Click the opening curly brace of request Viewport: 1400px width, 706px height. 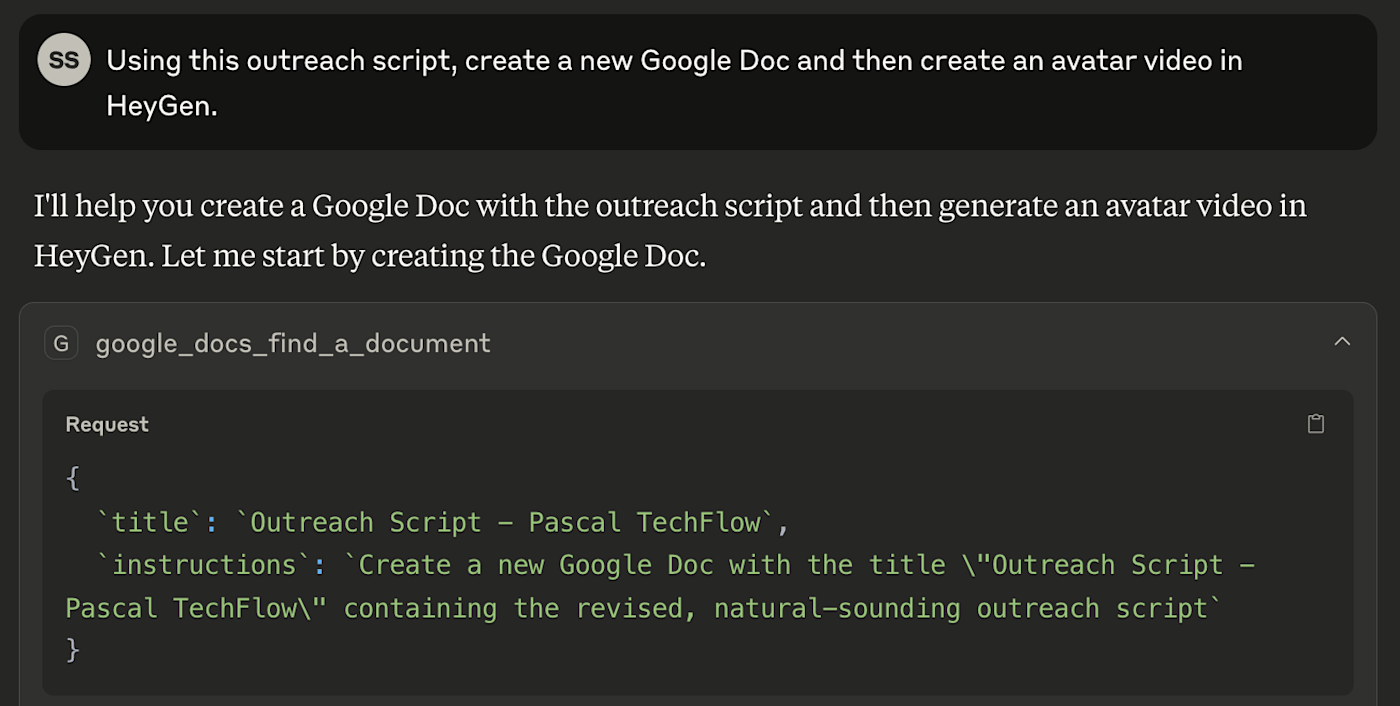72,478
